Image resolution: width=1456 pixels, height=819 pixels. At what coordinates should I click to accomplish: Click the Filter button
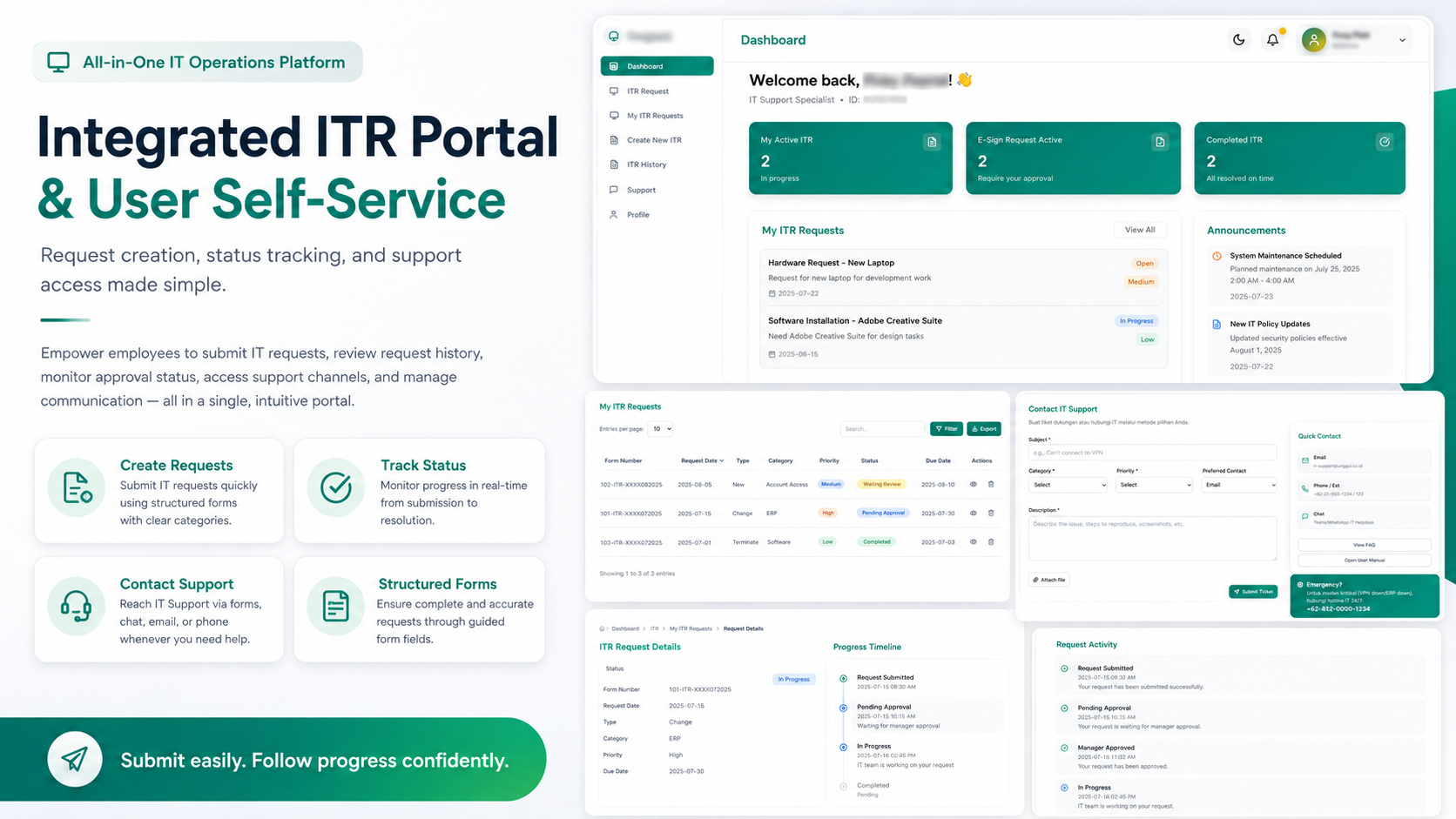(947, 428)
